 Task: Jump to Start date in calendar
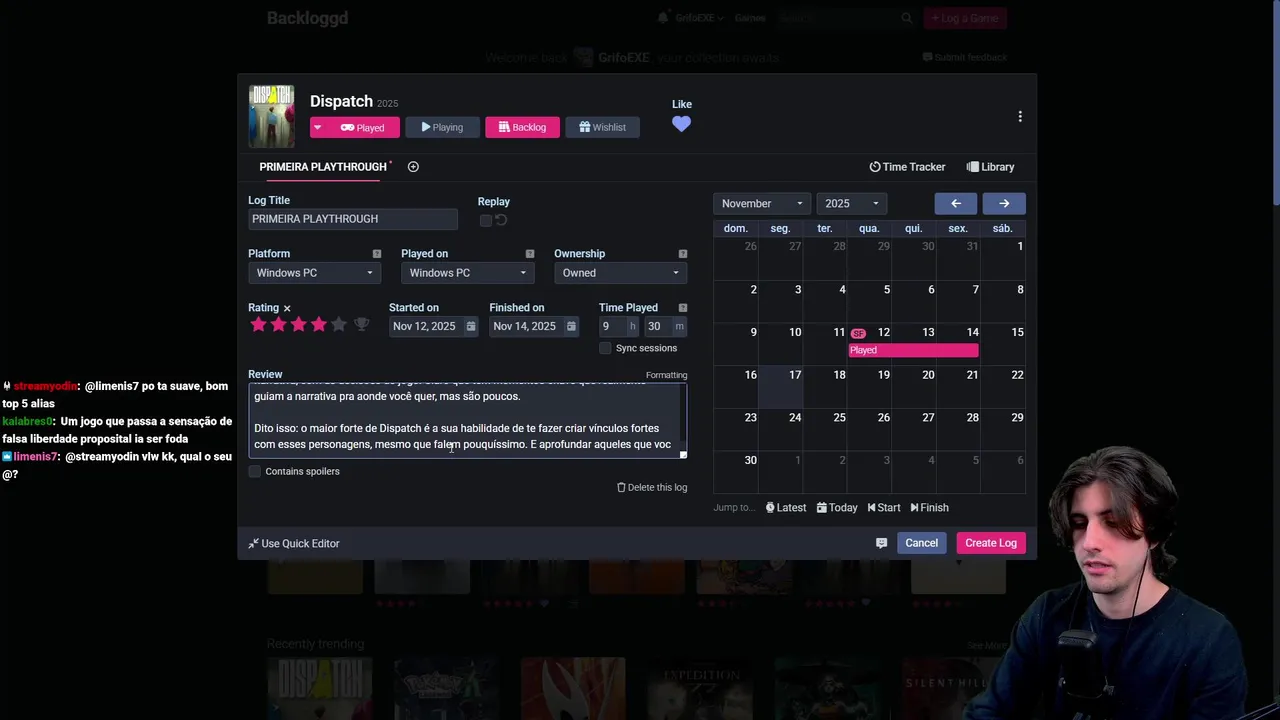884,508
